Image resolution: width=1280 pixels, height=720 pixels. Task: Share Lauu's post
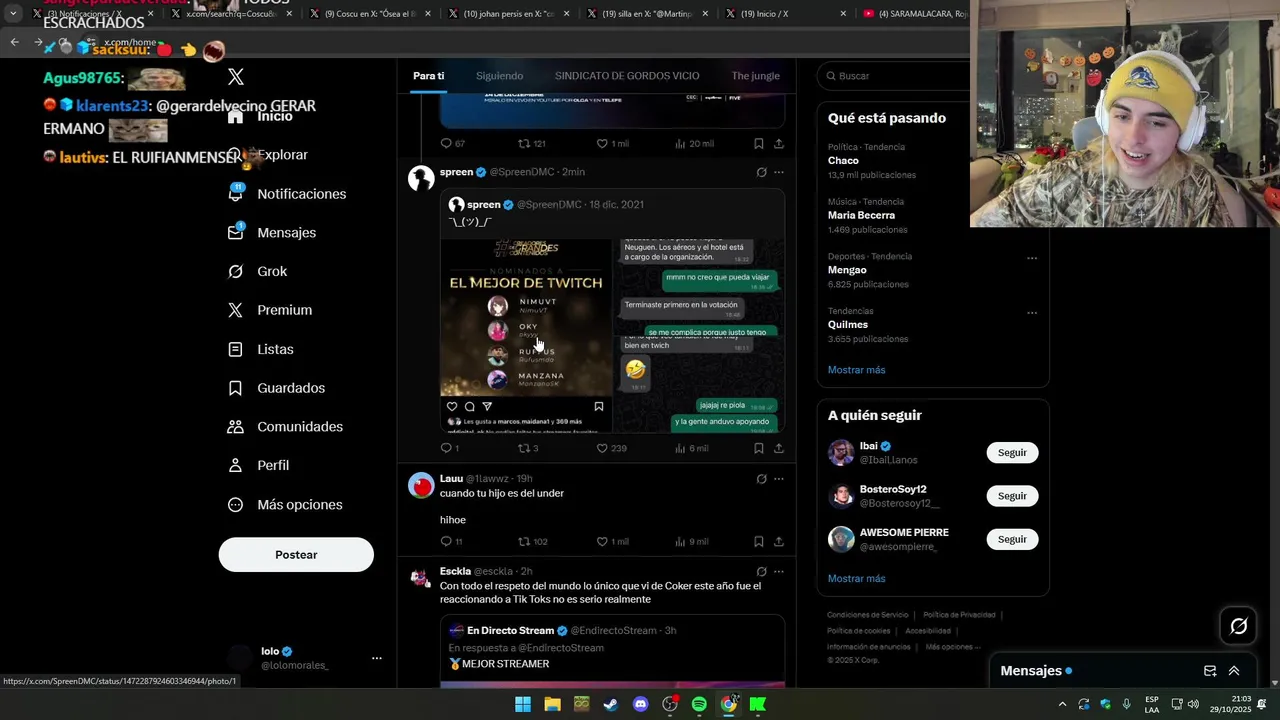pos(779,541)
